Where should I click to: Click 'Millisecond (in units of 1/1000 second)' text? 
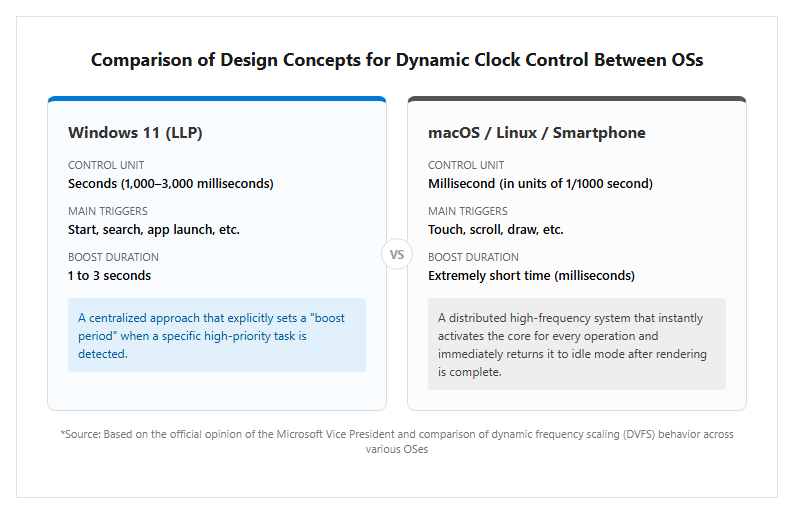click(540, 183)
